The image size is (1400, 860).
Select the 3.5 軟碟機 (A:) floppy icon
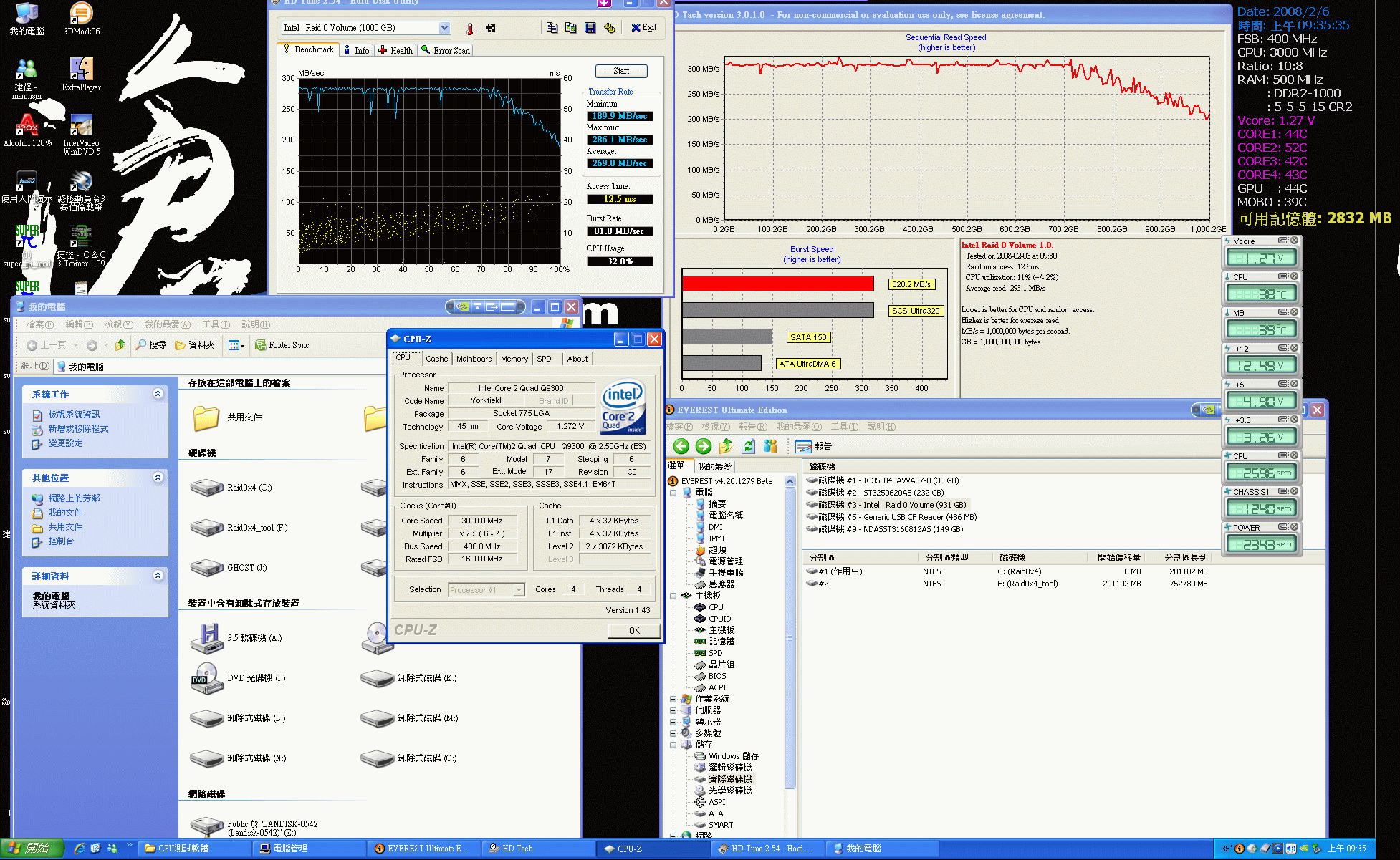tap(207, 638)
